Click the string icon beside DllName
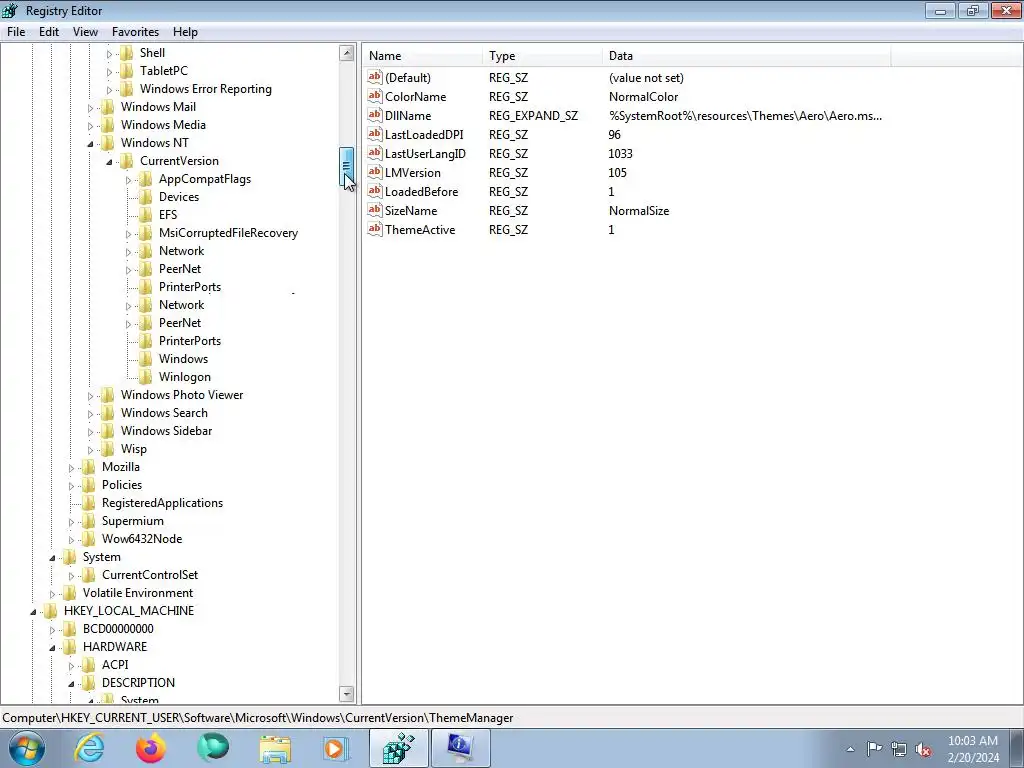1024x768 pixels. point(374,115)
